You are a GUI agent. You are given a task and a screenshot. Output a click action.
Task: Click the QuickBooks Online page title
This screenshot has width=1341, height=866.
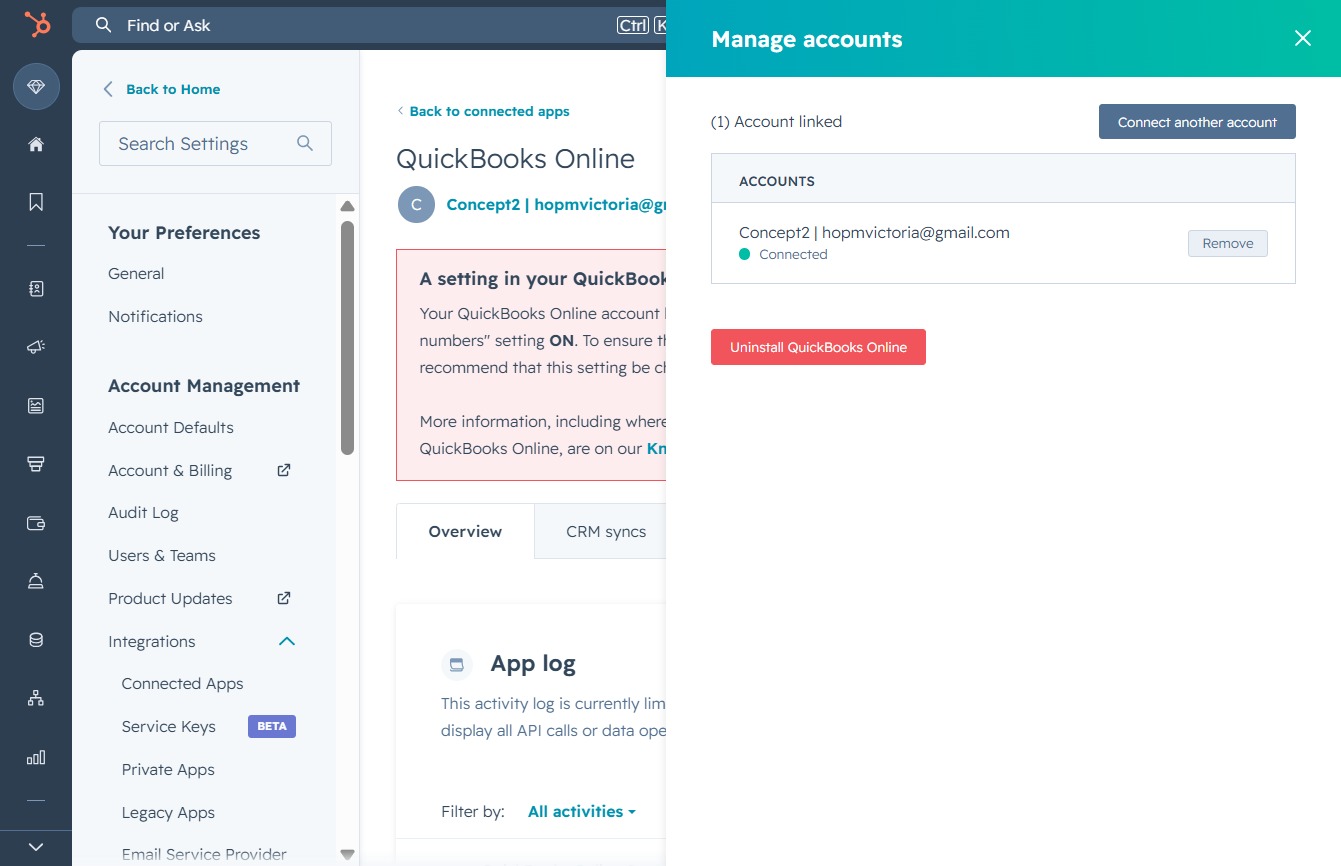pos(516,159)
